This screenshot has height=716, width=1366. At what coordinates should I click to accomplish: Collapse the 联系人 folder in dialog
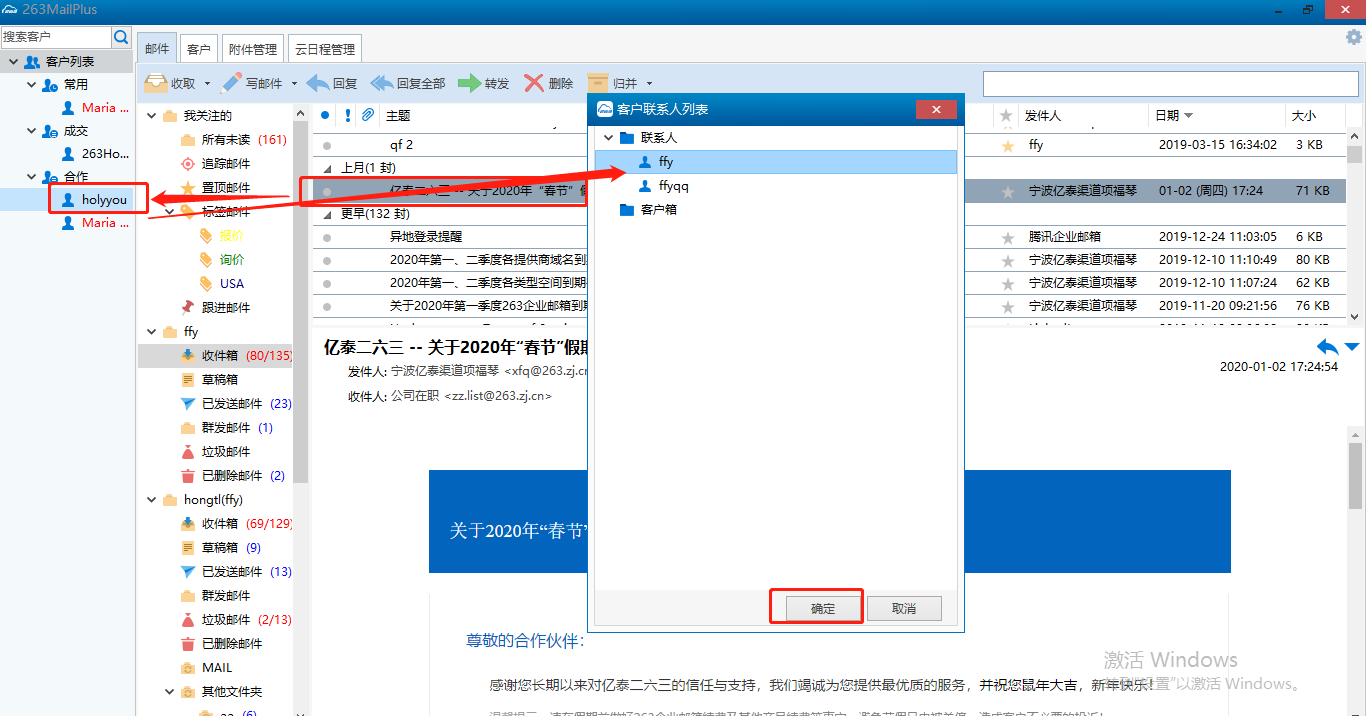[x=607, y=138]
